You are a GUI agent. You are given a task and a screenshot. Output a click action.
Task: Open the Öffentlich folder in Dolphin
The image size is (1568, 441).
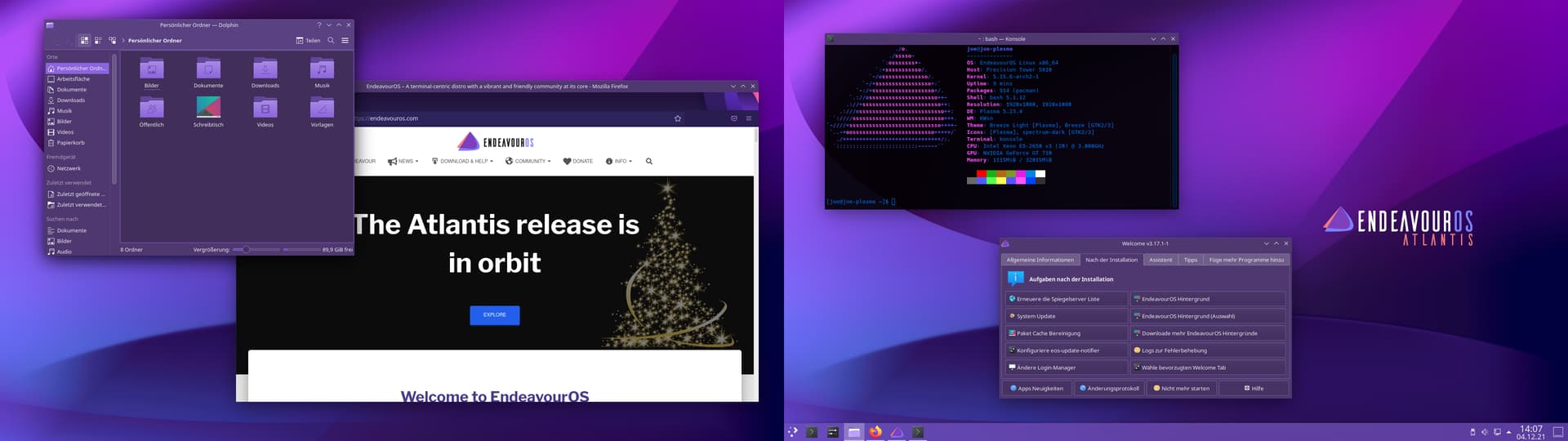[151, 112]
